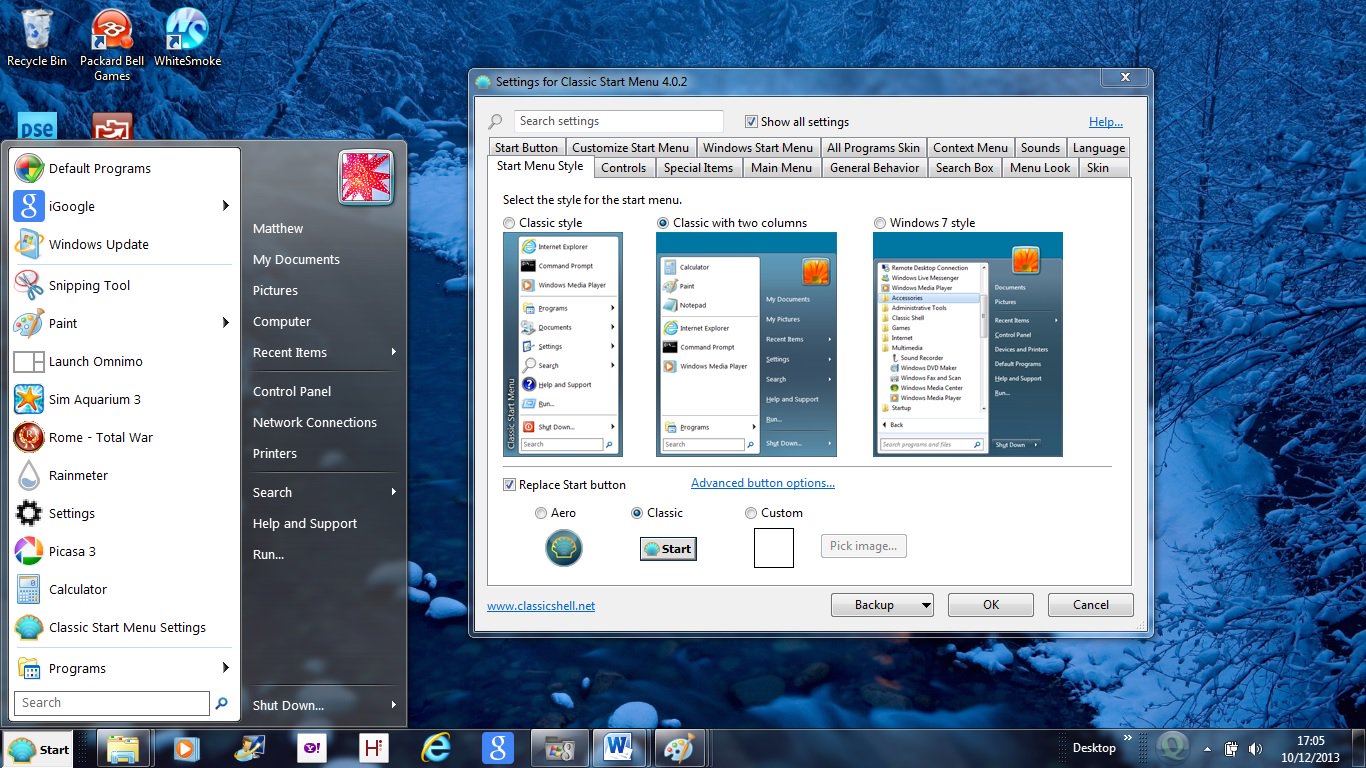
Task: Select the Windows 7 style option
Action: [x=879, y=222]
